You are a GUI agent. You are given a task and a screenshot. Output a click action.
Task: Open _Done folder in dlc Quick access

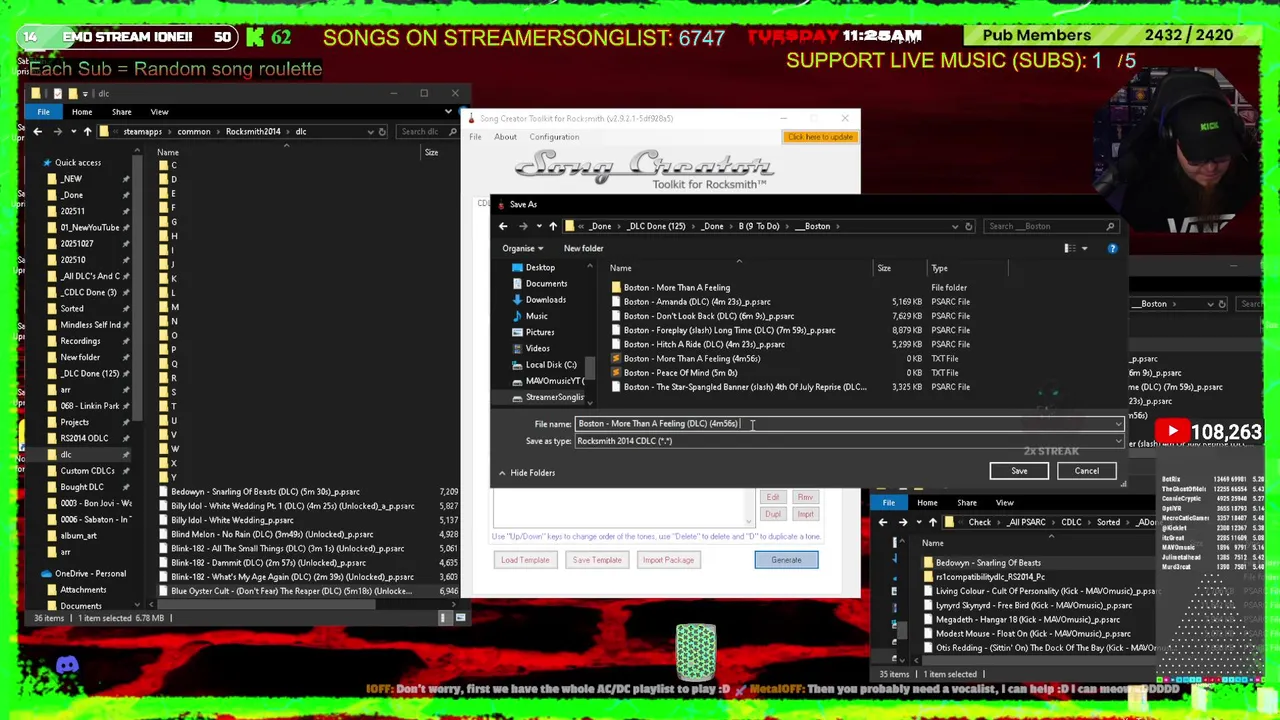coord(72,195)
